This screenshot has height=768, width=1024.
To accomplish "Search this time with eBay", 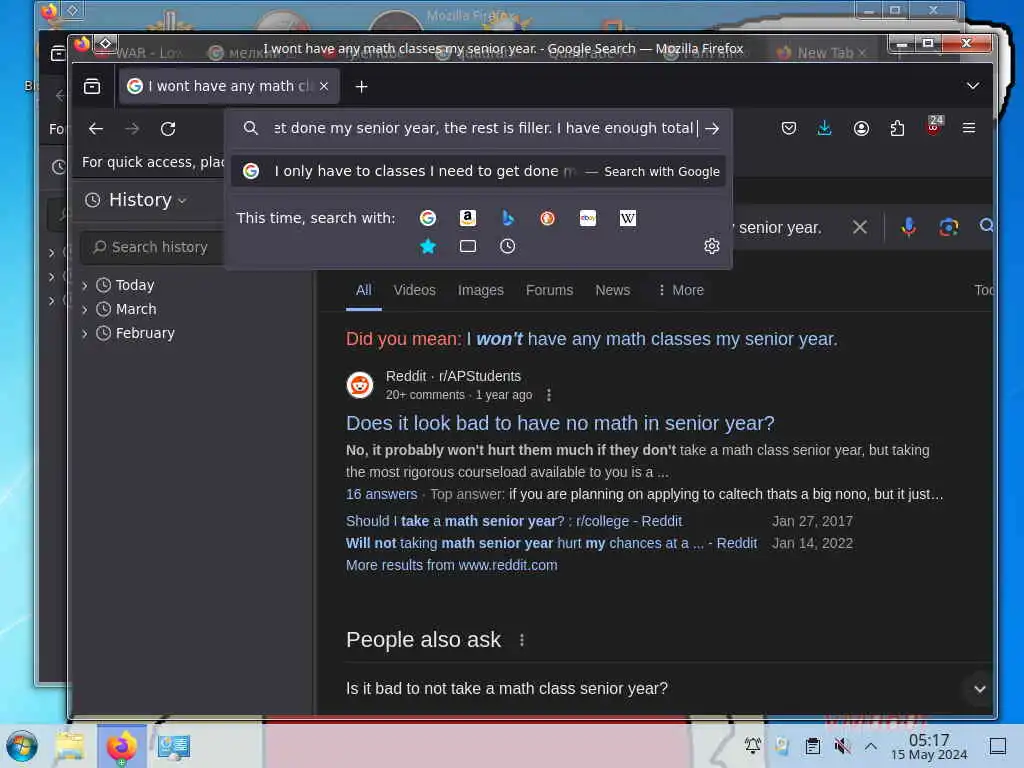I will (588, 218).
